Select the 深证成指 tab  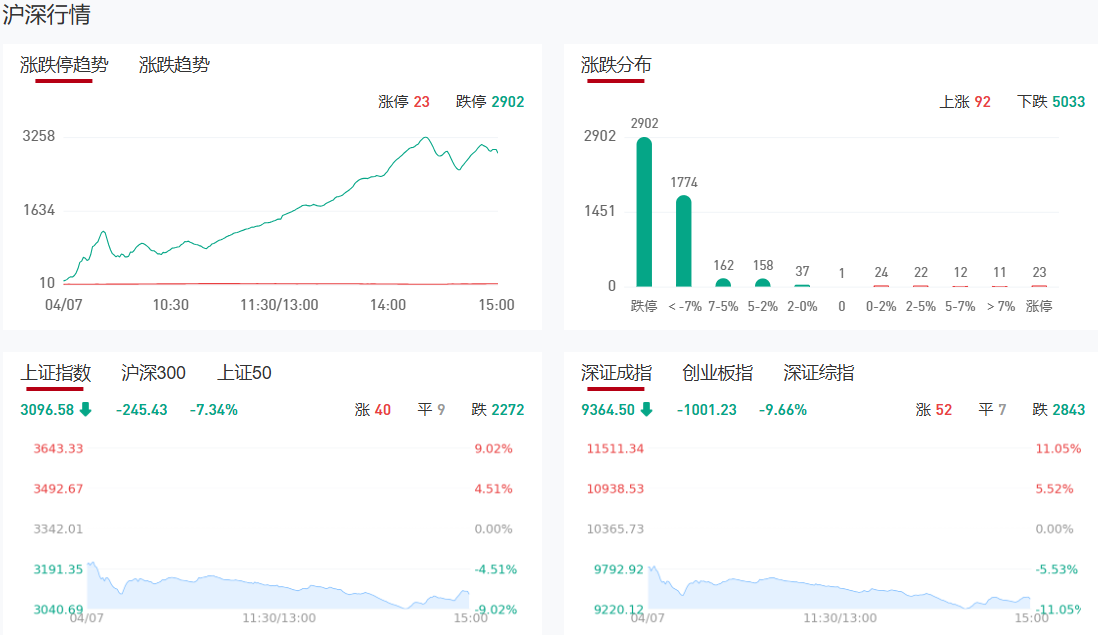[616, 373]
